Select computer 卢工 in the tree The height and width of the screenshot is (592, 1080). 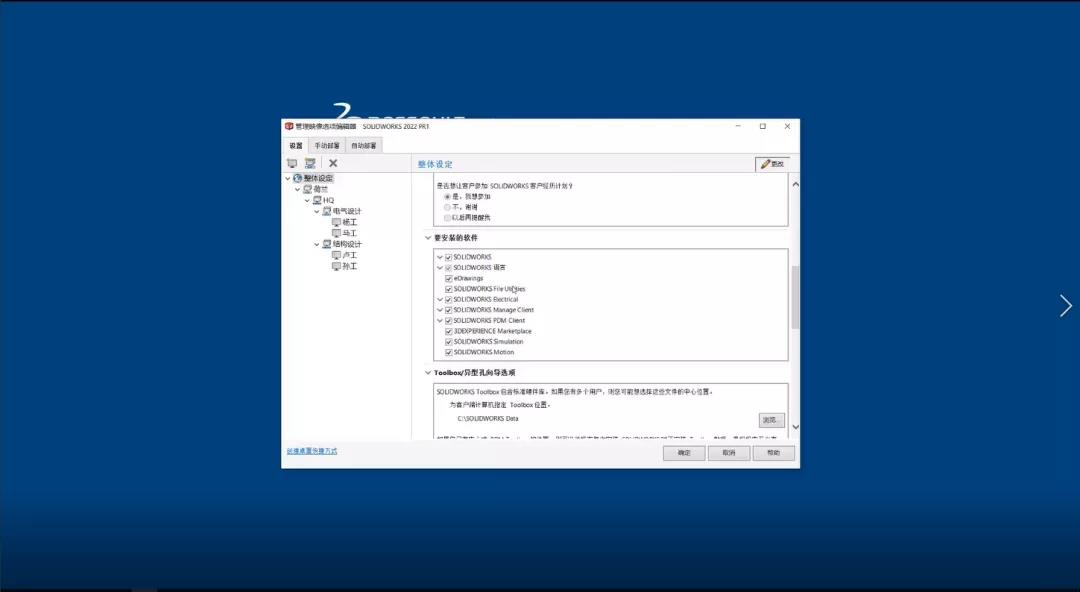point(344,256)
